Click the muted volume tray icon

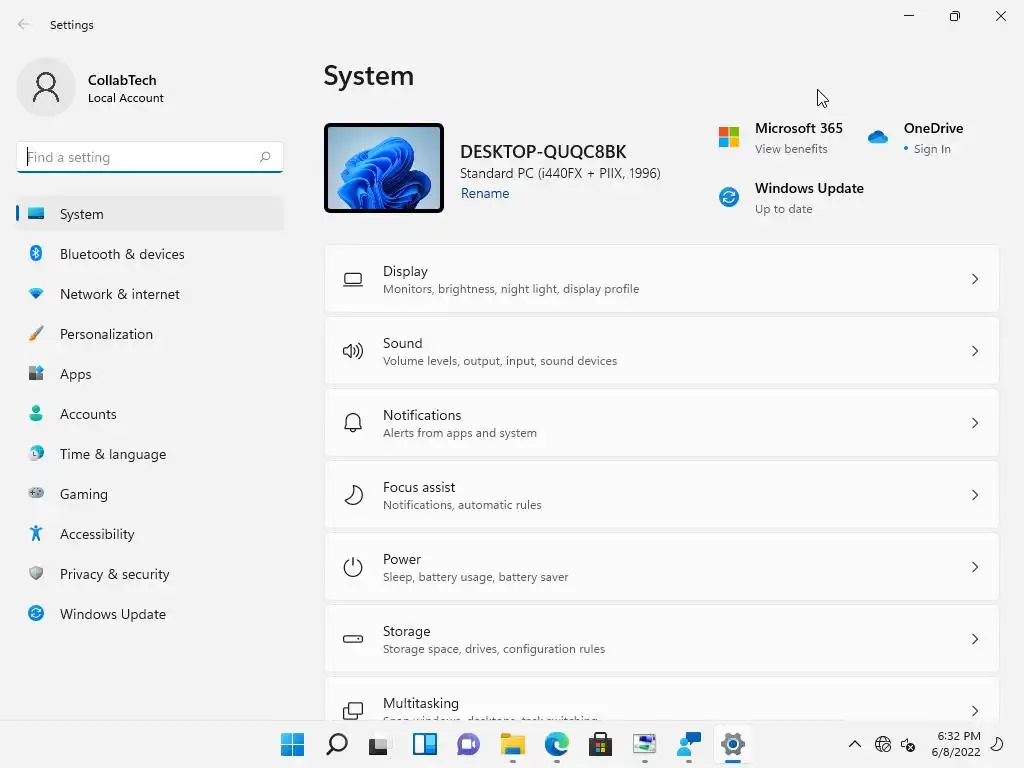coord(908,744)
